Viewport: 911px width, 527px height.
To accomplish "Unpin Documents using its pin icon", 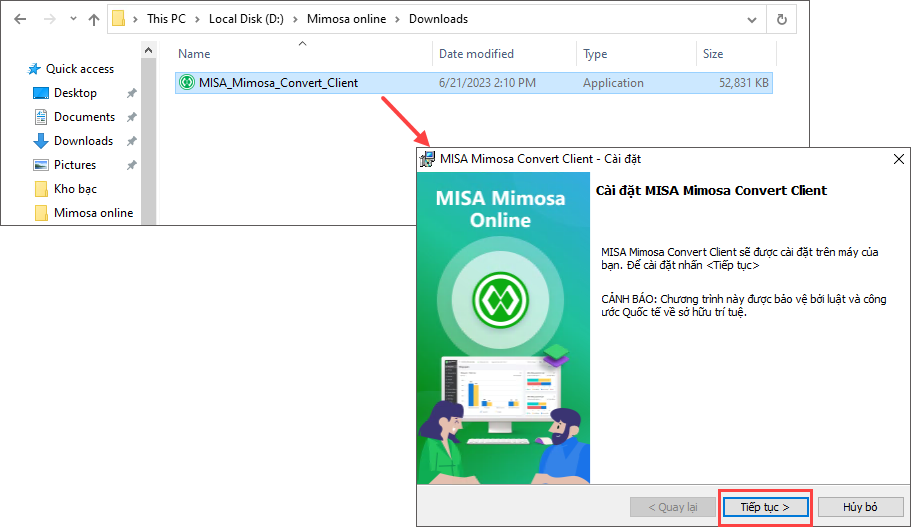I will 132,117.
